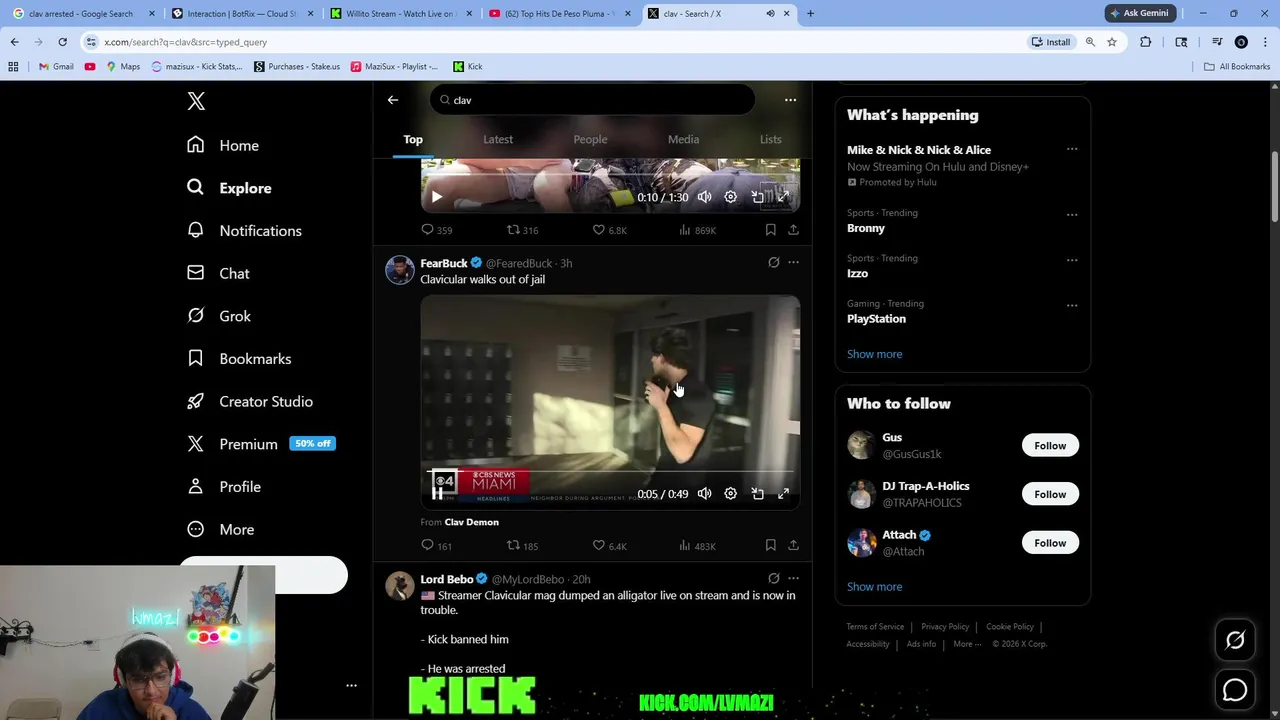This screenshot has width=1280, height=720.
Task: Switch to the Media tab
Action: pos(683,139)
